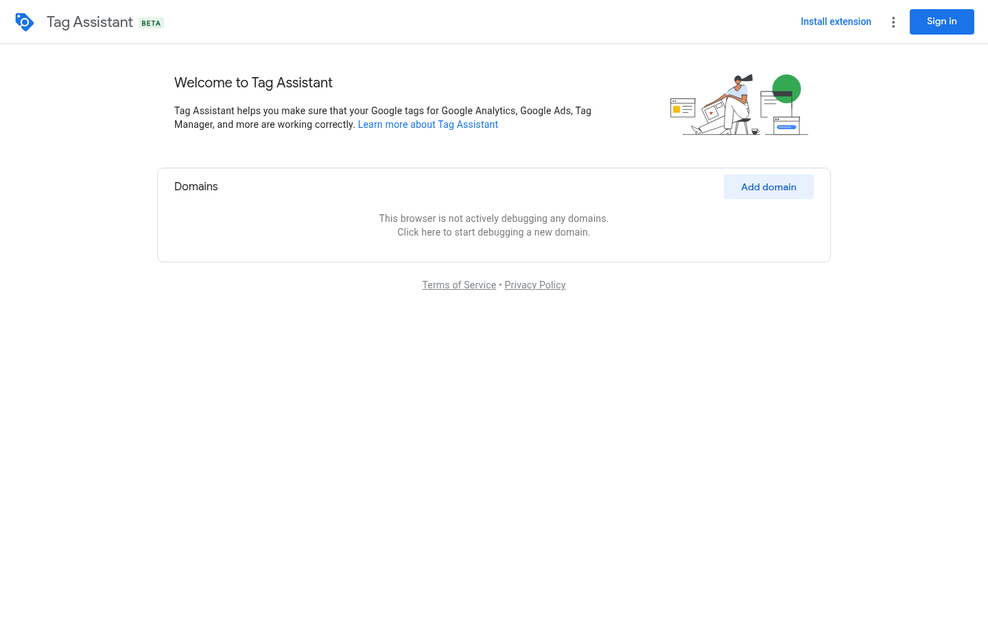This screenshot has height=618, width=988.
Task: Click the Sign in button
Action: [x=941, y=22]
